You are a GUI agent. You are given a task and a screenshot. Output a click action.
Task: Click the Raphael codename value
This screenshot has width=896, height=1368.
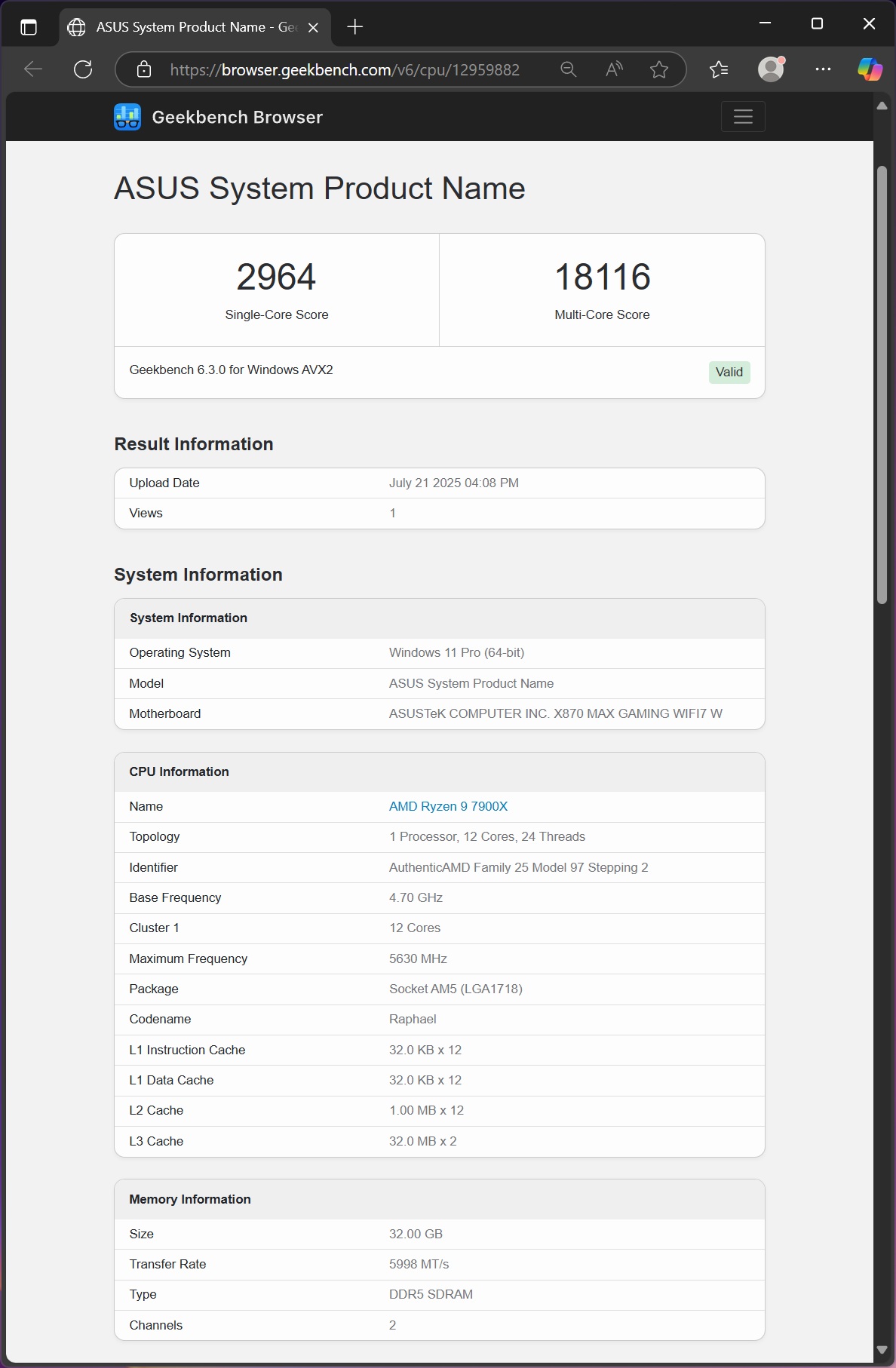click(413, 1019)
